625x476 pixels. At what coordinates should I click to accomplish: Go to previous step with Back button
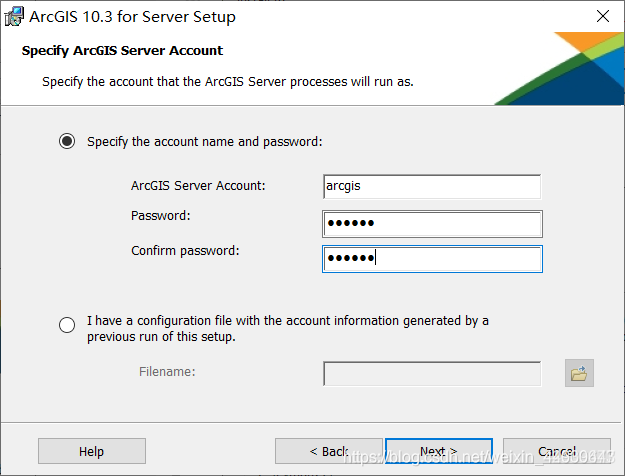click(328, 451)
